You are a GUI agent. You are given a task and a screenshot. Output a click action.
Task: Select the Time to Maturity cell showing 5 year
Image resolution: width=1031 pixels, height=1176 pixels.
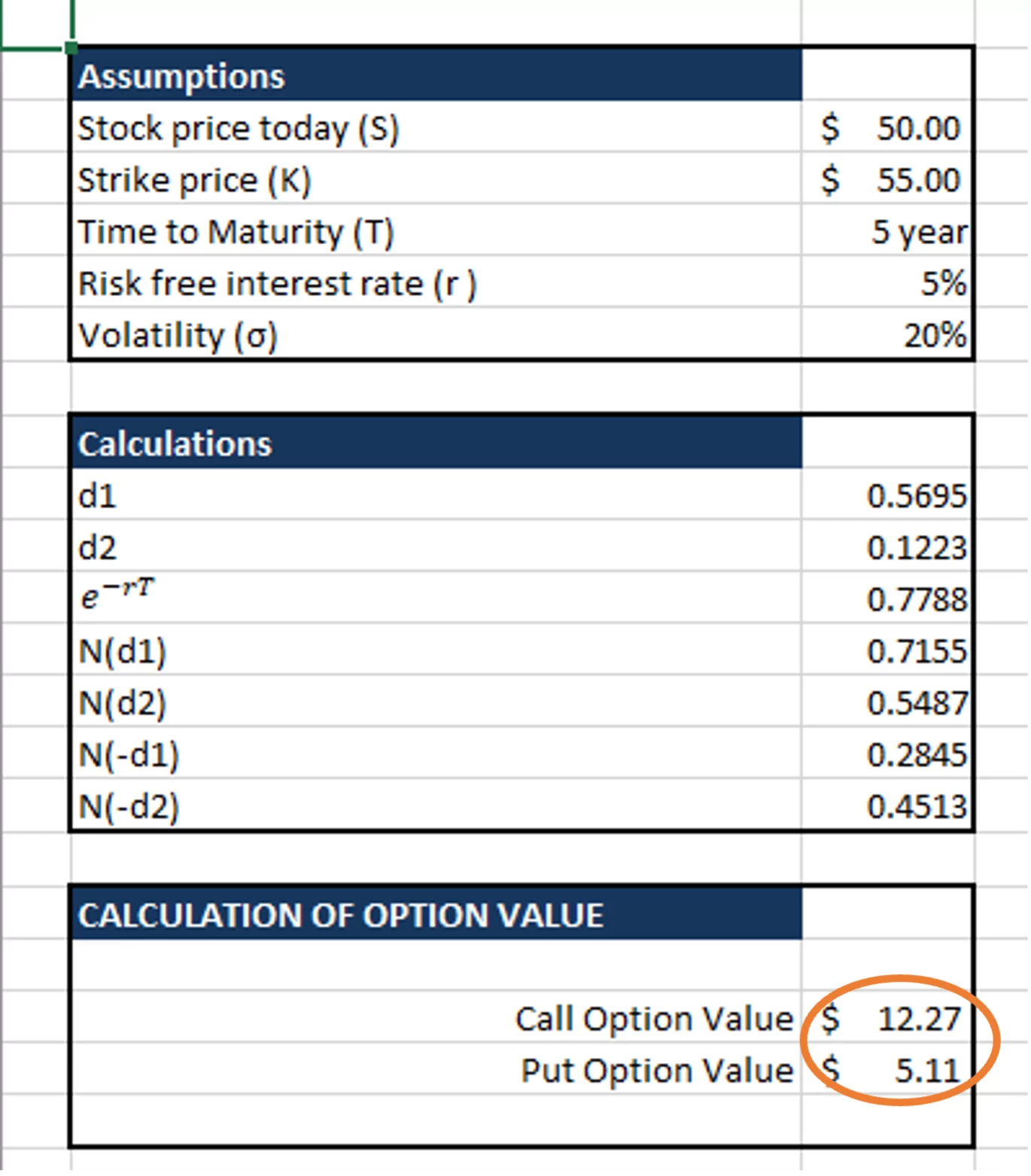[888, 232]
